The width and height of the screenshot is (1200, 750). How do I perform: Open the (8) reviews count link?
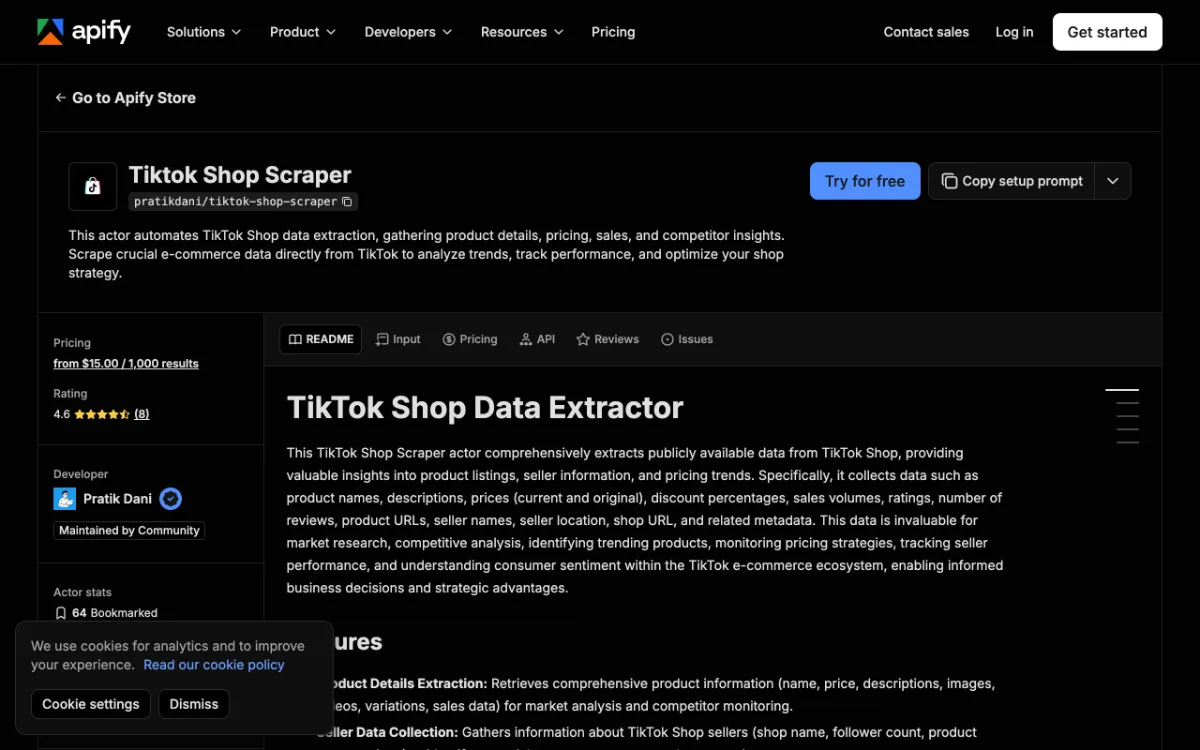[142, 414]
